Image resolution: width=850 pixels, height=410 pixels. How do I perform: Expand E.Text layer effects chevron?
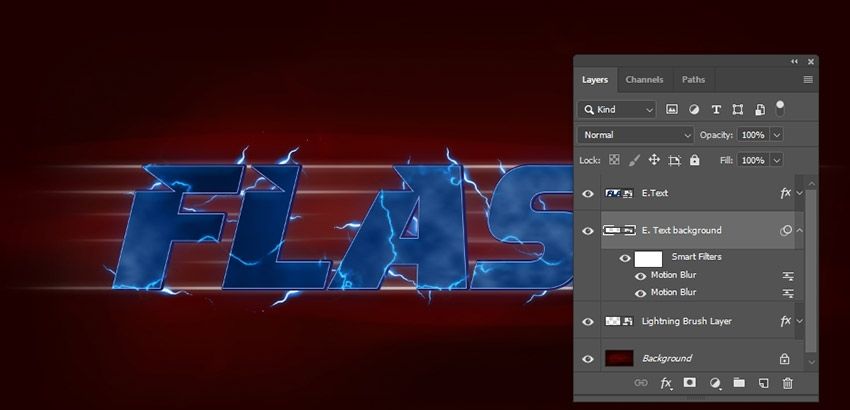click(x=799, y=193)
